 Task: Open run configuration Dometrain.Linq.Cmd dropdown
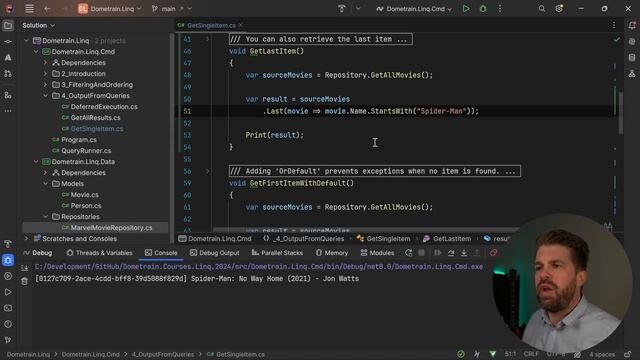(x=414, y=9)
